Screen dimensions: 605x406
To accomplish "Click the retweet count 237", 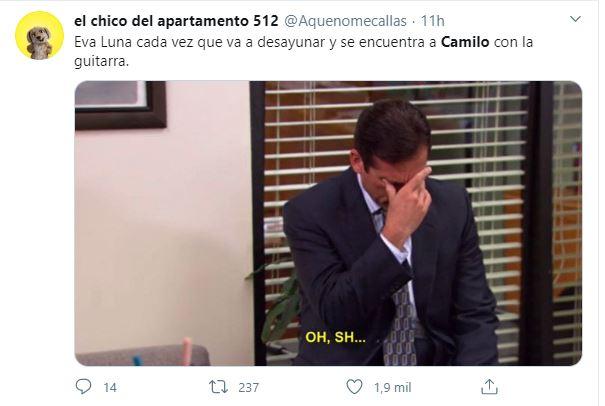I will 248,387.
